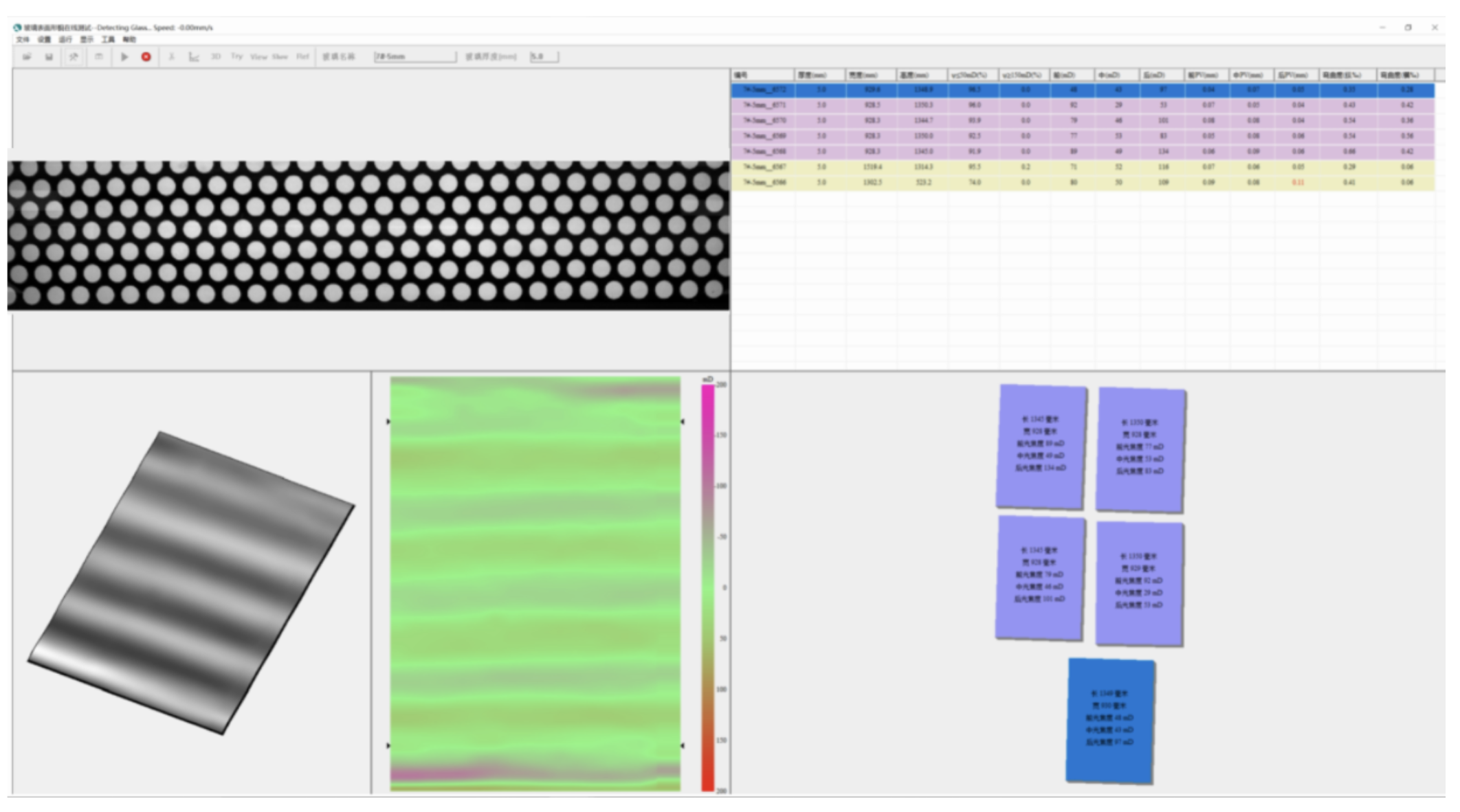
Task: Select table row 7#-5mm__6567
Action: (x=1083, y=167)
